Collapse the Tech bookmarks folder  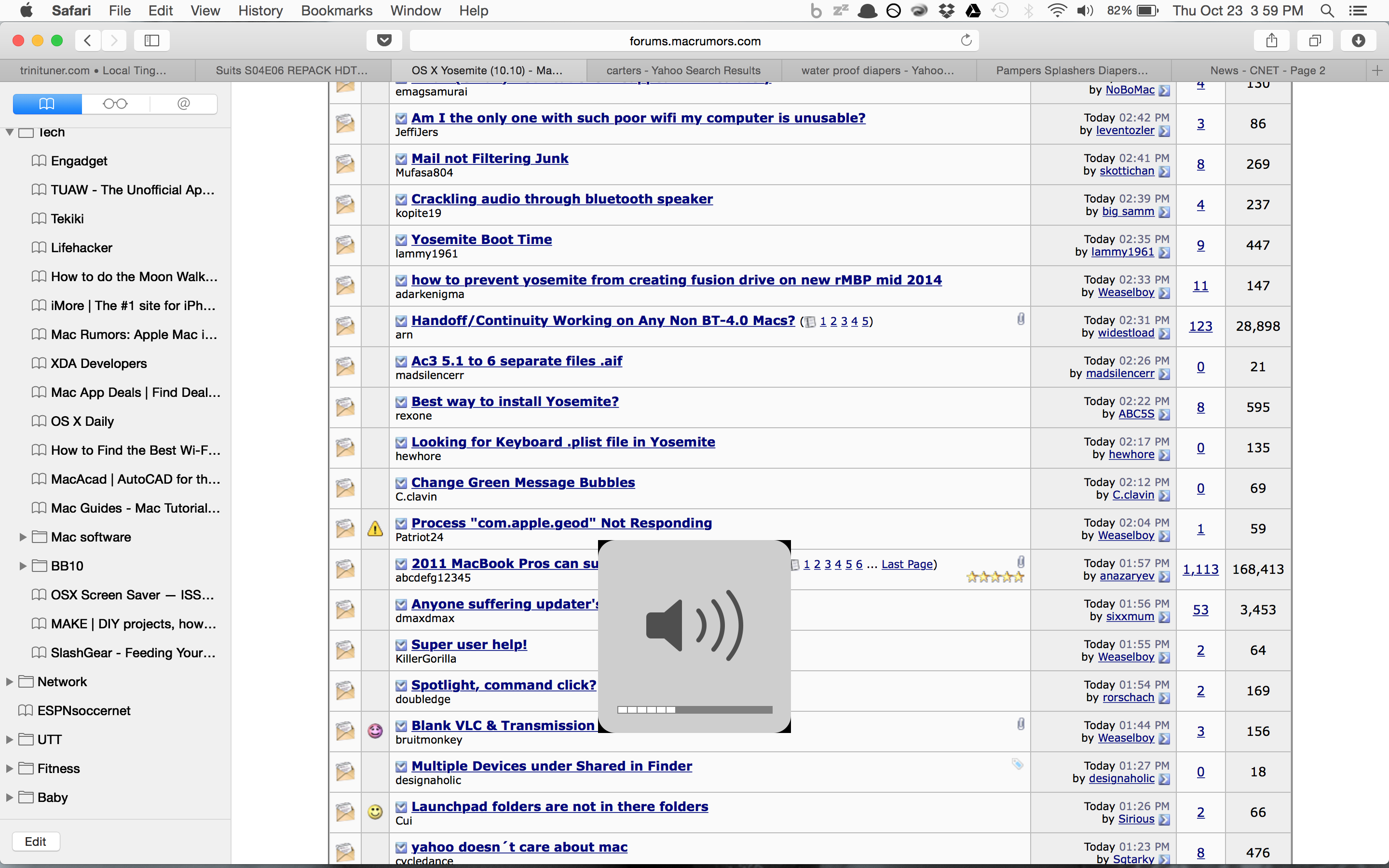pos(10,132)
